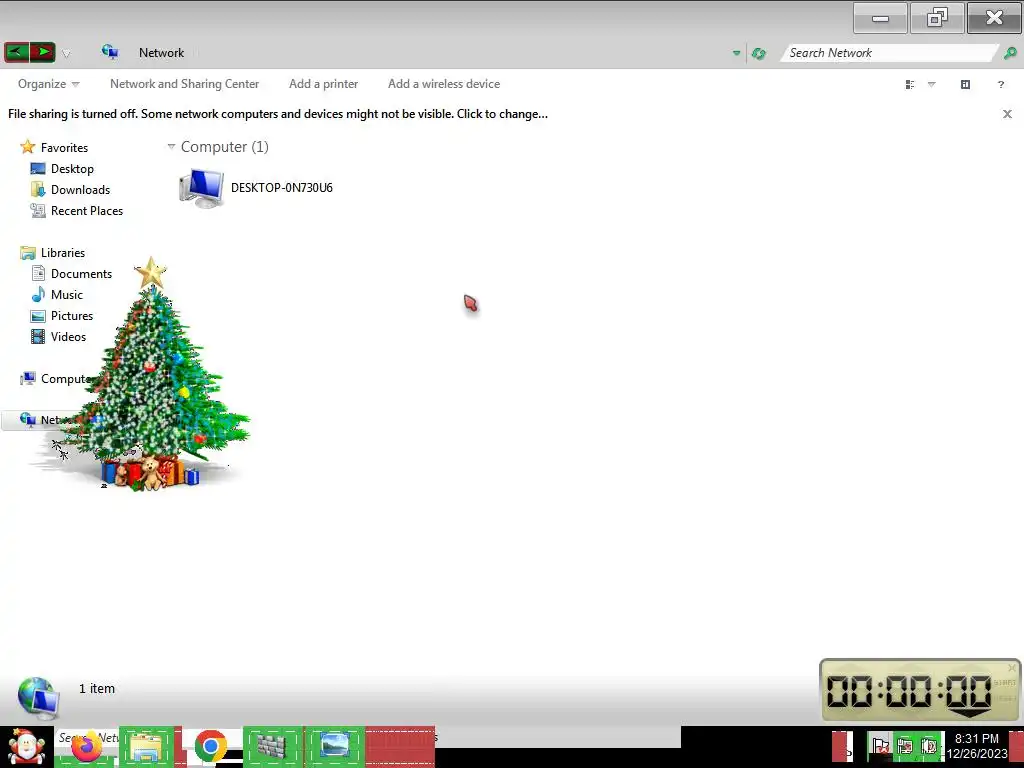This screenshot has width=1024, height=768.
Task: Select Favorites in the navigation pane
Action: [64, 148]
